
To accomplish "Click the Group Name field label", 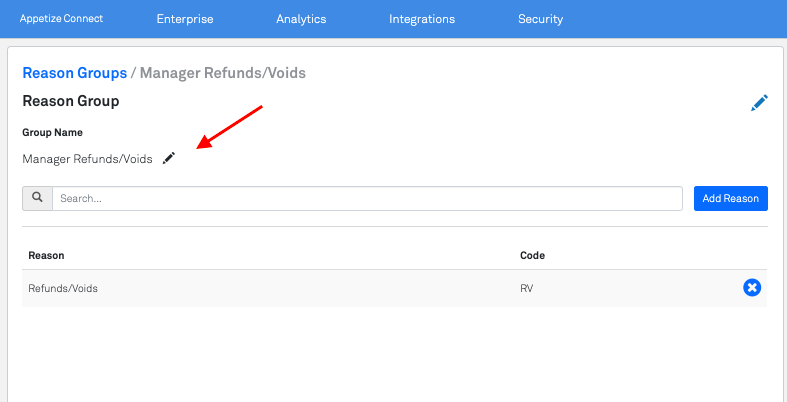I will coord(52,132).
